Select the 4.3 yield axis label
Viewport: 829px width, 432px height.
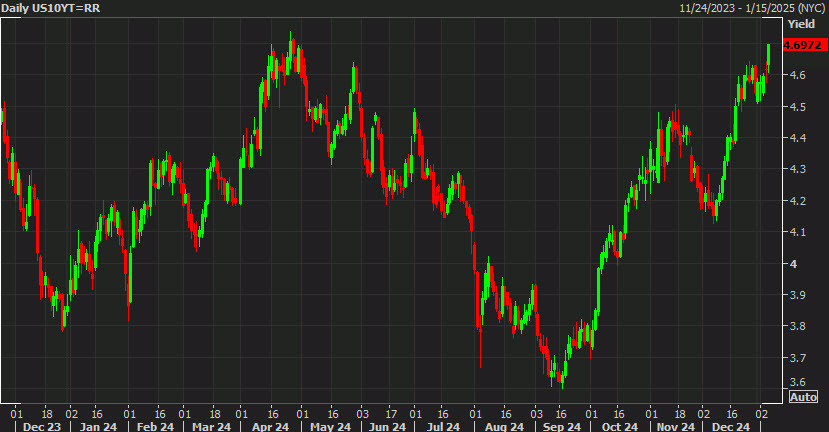click(797, 169)
